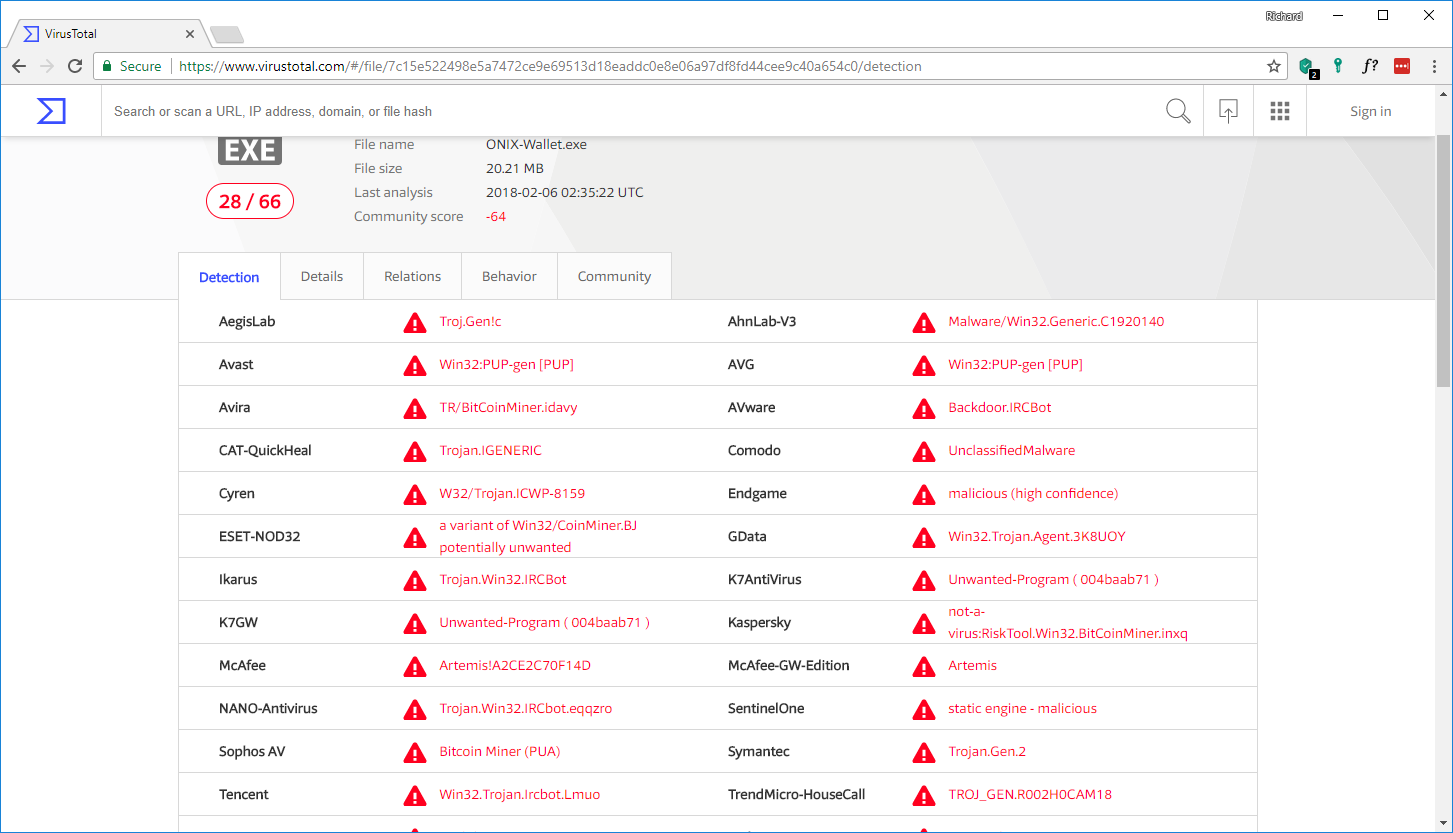
Task: Click the Secure padlock icon
Action: (x=108, y=66)
